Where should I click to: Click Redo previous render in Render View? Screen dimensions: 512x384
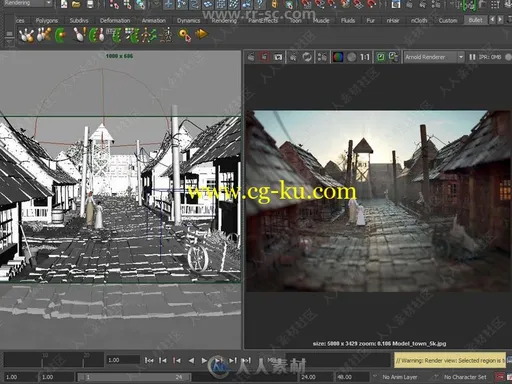tap(252, 57)
